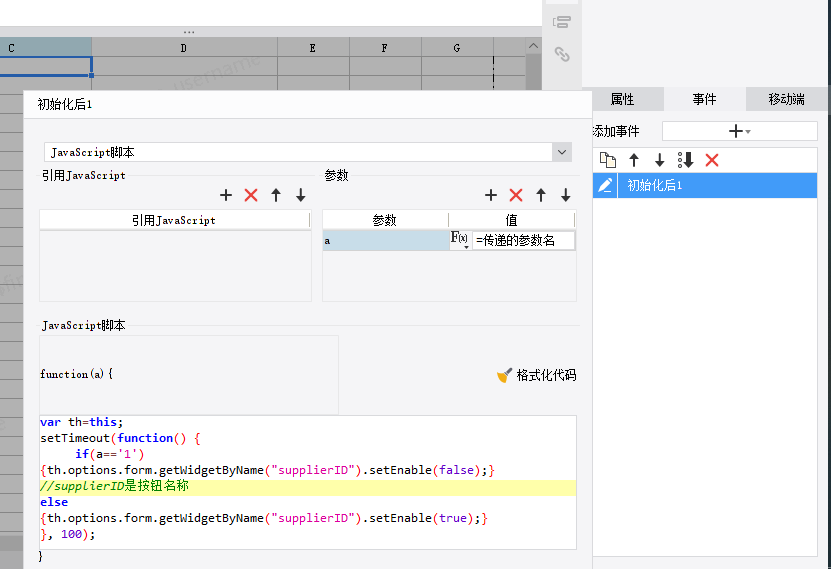Open the JavaScript脚本 type dropdown
Viewport: 831px width, 569px height.
pyautogui.click(x=562, y=152)
